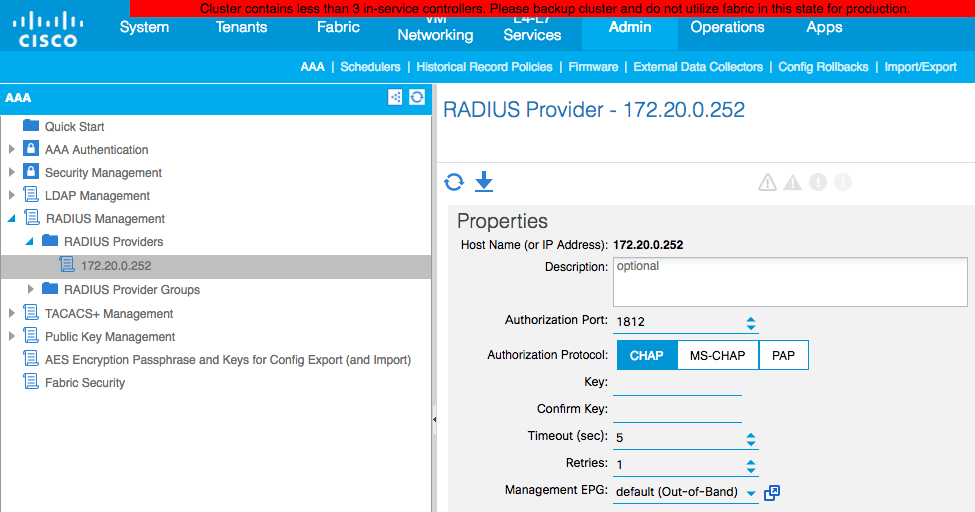
Task: Click the Quick Start folder icon
Action: click(x=31, y=126)
